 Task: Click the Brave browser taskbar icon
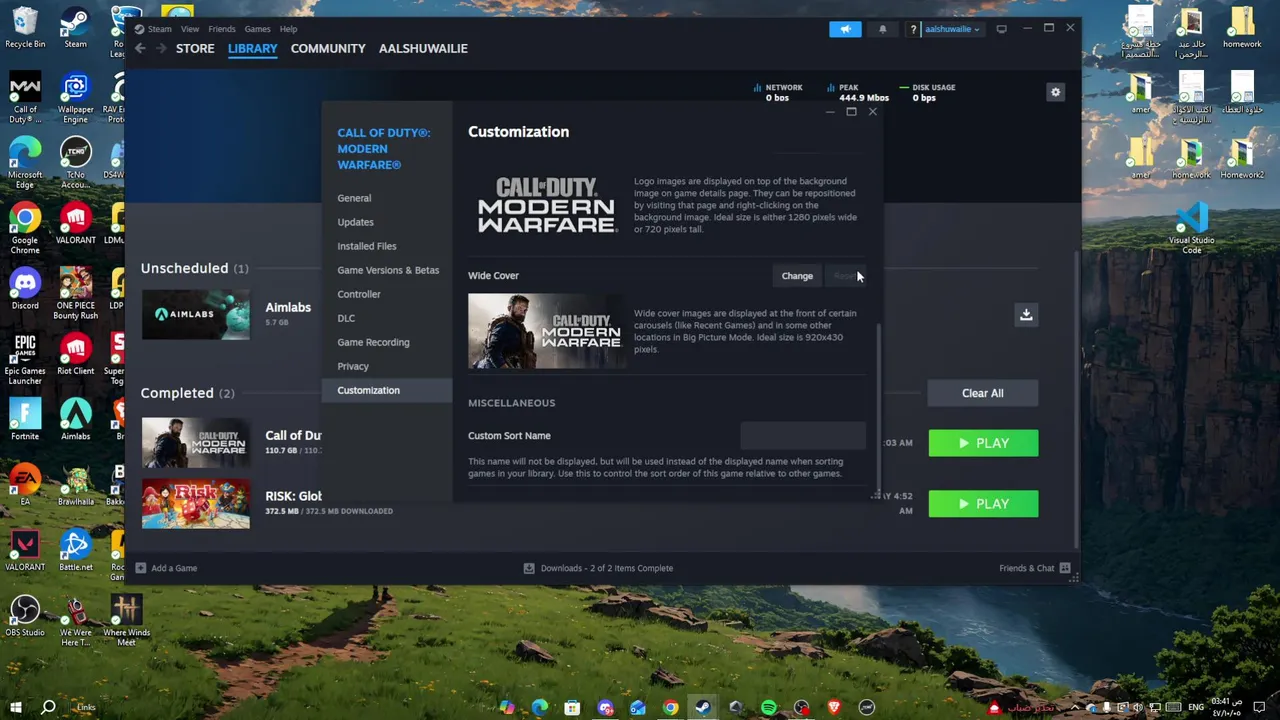(834, 708)
